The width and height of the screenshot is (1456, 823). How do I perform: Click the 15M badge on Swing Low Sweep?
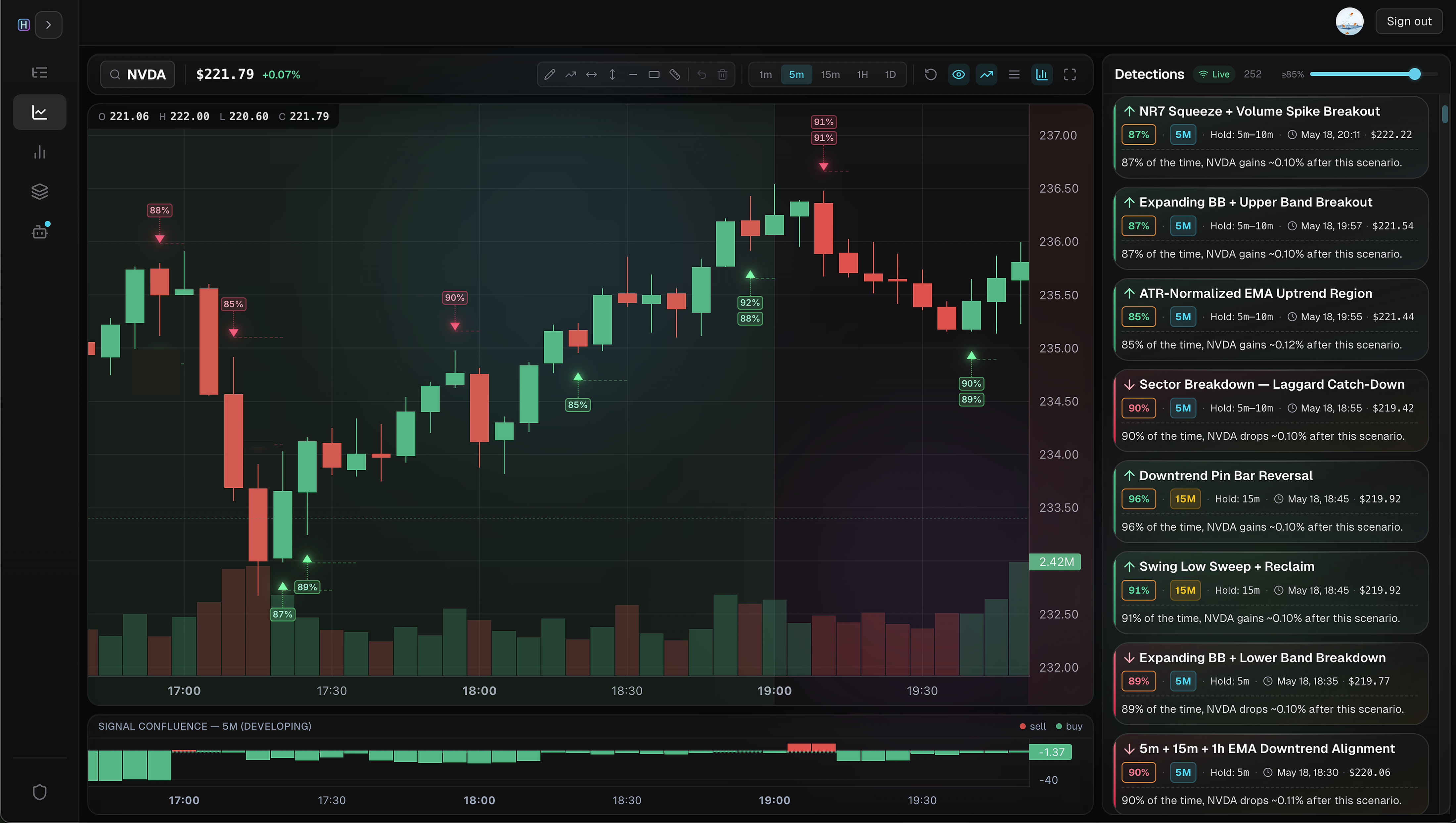(1185, 590)
